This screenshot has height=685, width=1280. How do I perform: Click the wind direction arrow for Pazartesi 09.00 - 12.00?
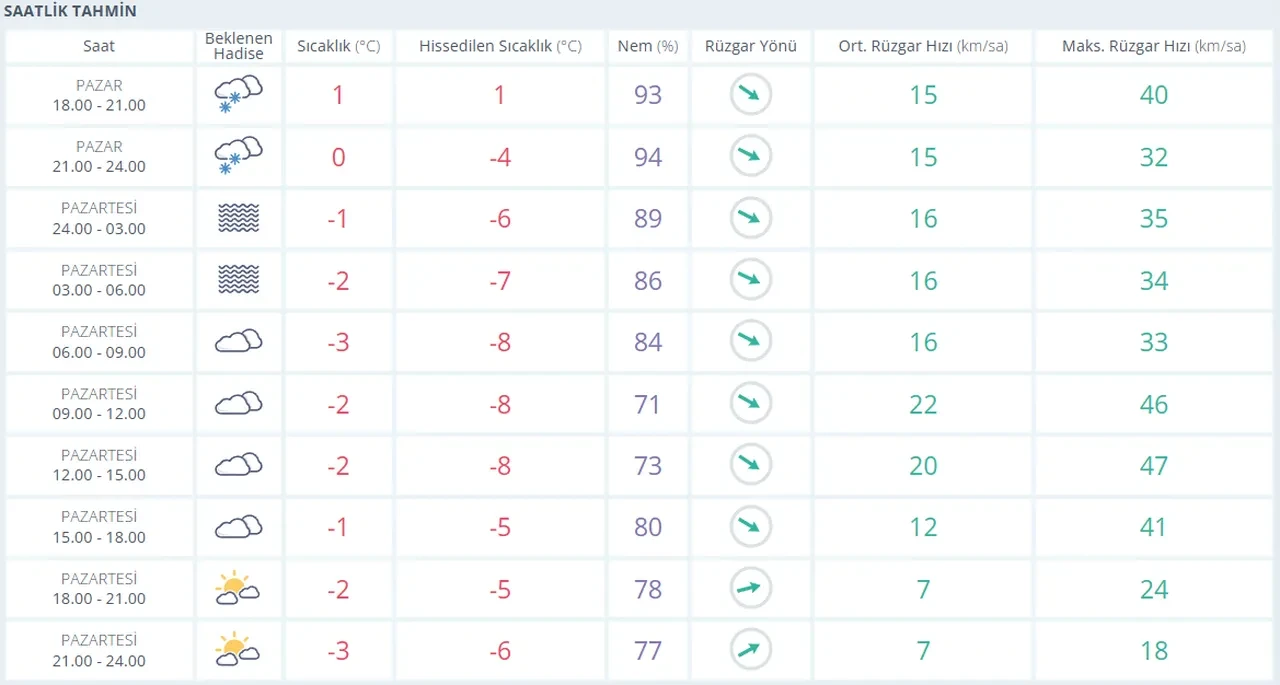[x=750, y=404]
